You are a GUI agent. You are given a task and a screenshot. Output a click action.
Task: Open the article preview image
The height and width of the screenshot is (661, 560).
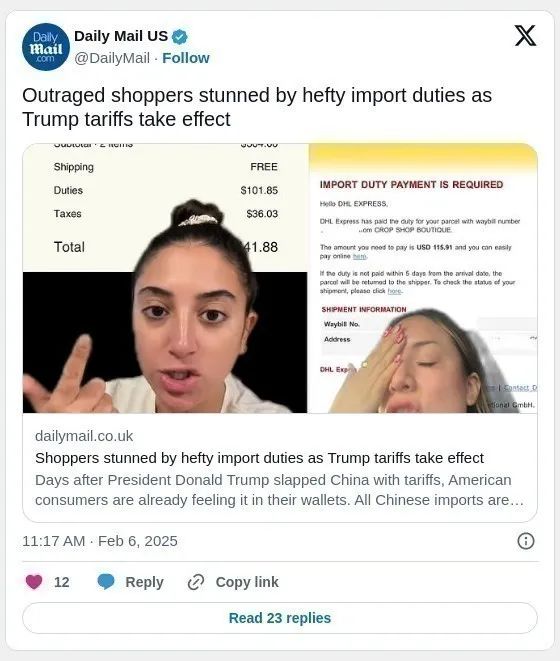[280, 278]
